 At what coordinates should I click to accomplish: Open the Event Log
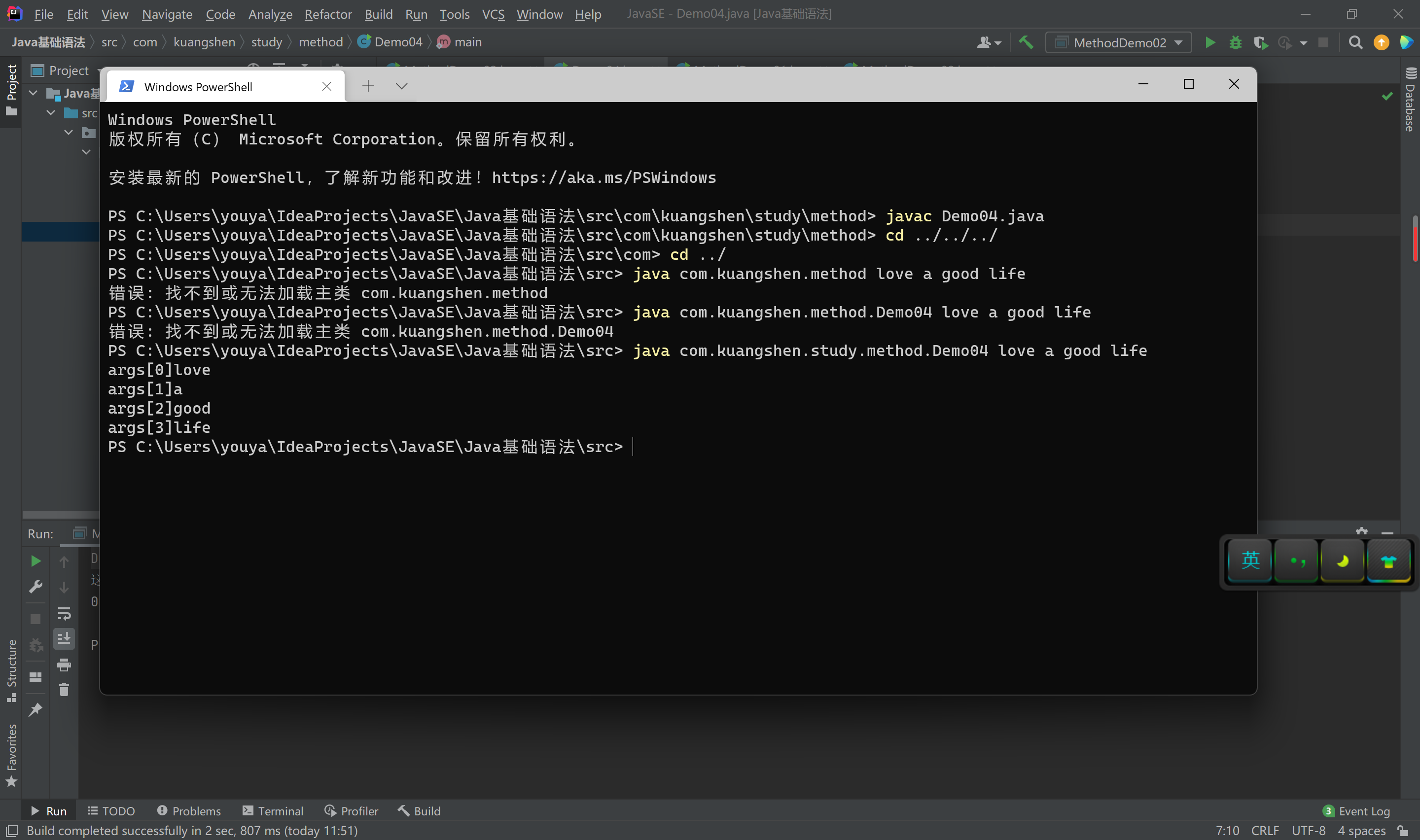pos(1356,810)
